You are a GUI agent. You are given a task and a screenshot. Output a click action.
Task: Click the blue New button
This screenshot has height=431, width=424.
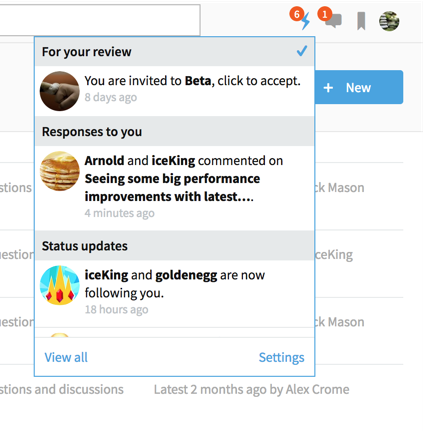coord(359,87)
